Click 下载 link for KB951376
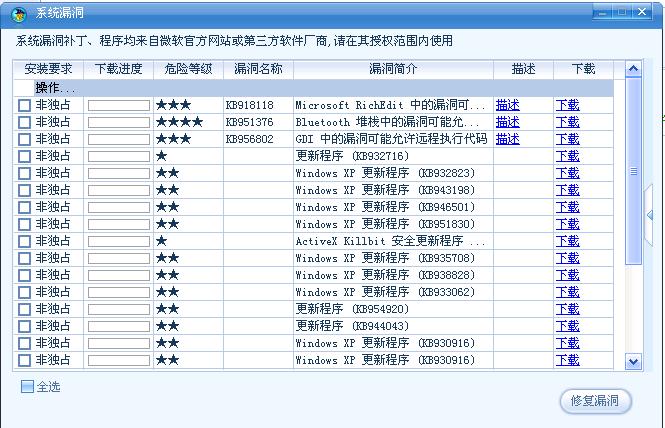The image size is (665, 428). click(567, 122)
